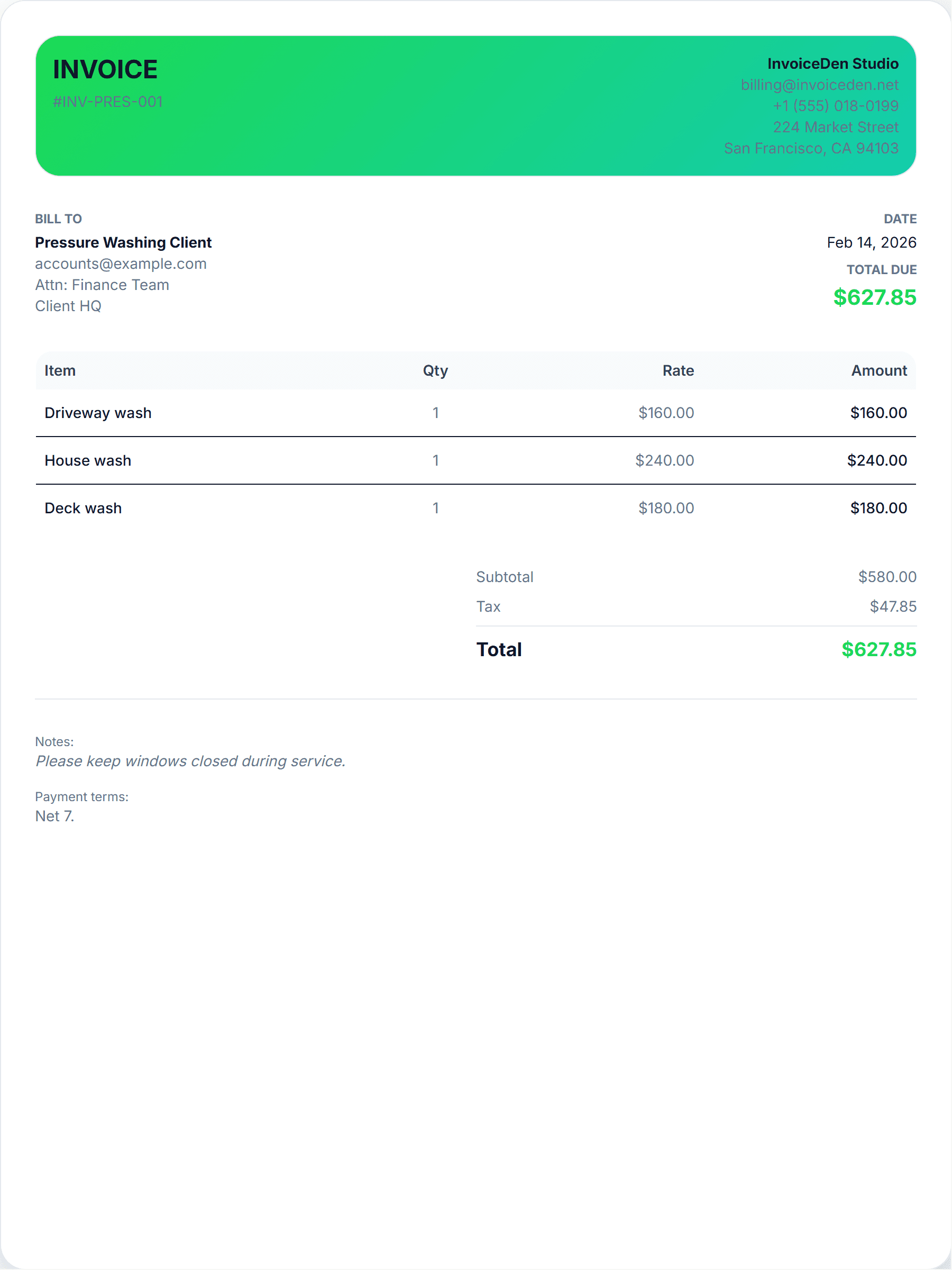The image size is (952, 1270).
Task: Click the Tax value $47.85
Action: pyautogui.click(x=892, y=607)
